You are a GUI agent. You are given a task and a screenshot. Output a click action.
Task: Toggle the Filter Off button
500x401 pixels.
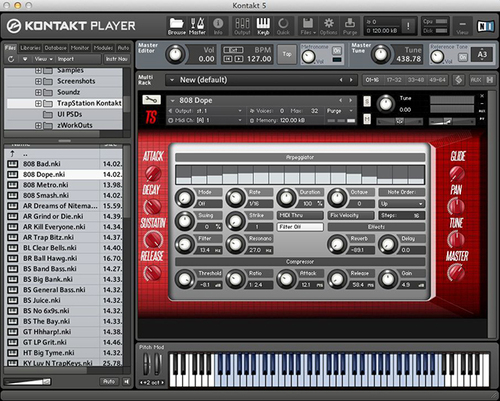click(300, 227)
